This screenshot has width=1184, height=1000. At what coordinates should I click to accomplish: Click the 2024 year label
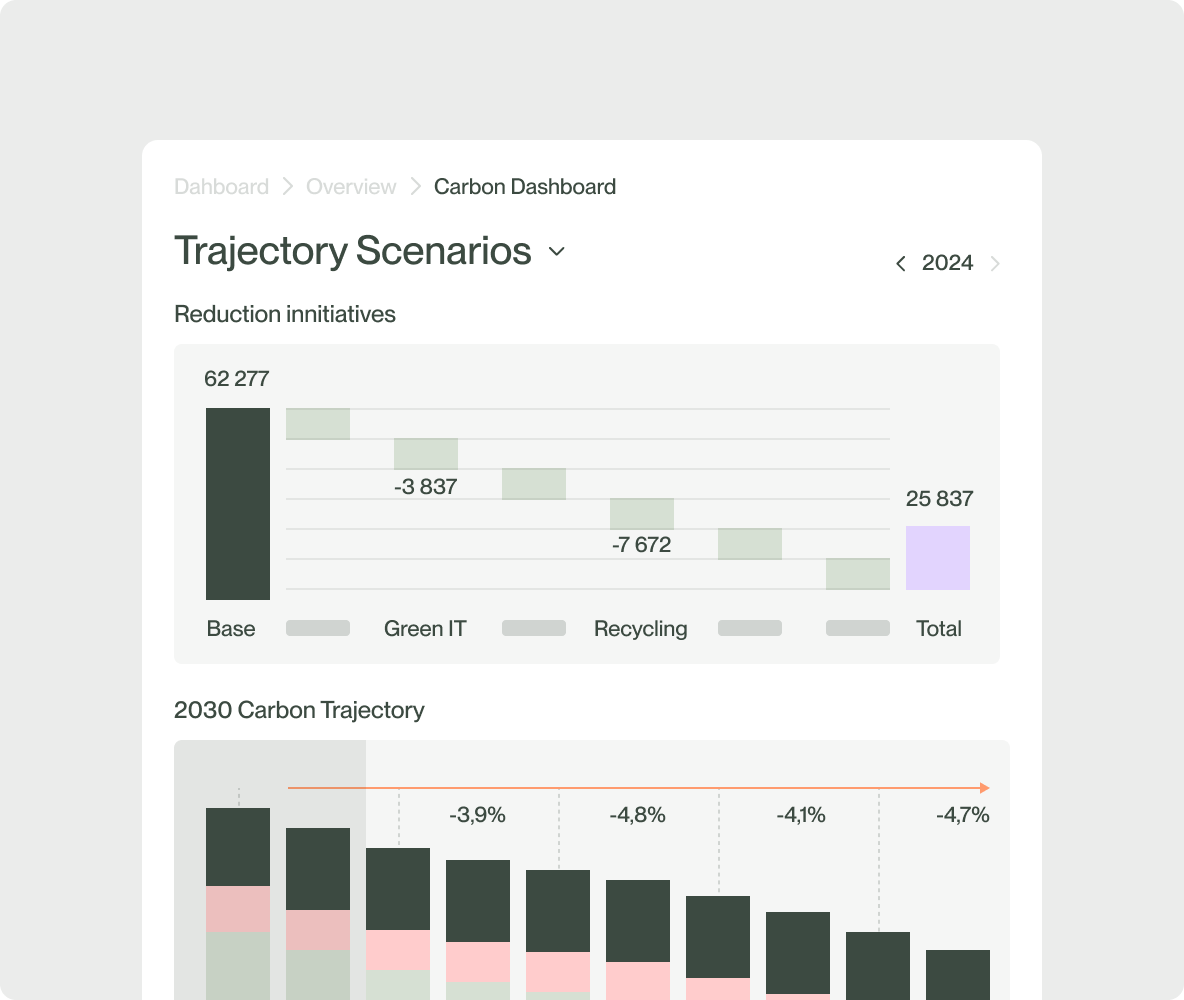[947, 263]
